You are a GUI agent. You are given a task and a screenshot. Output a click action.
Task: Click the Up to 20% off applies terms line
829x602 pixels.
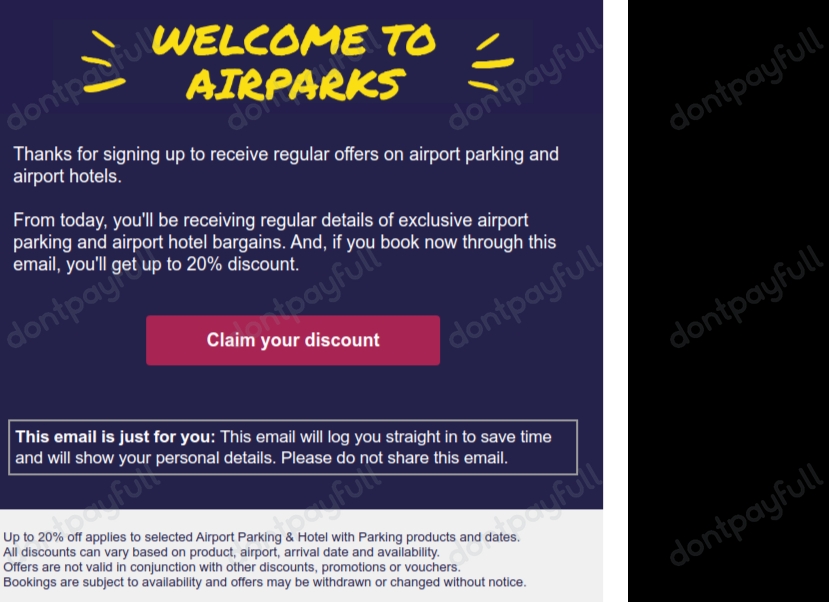click(x=262, y=537)
